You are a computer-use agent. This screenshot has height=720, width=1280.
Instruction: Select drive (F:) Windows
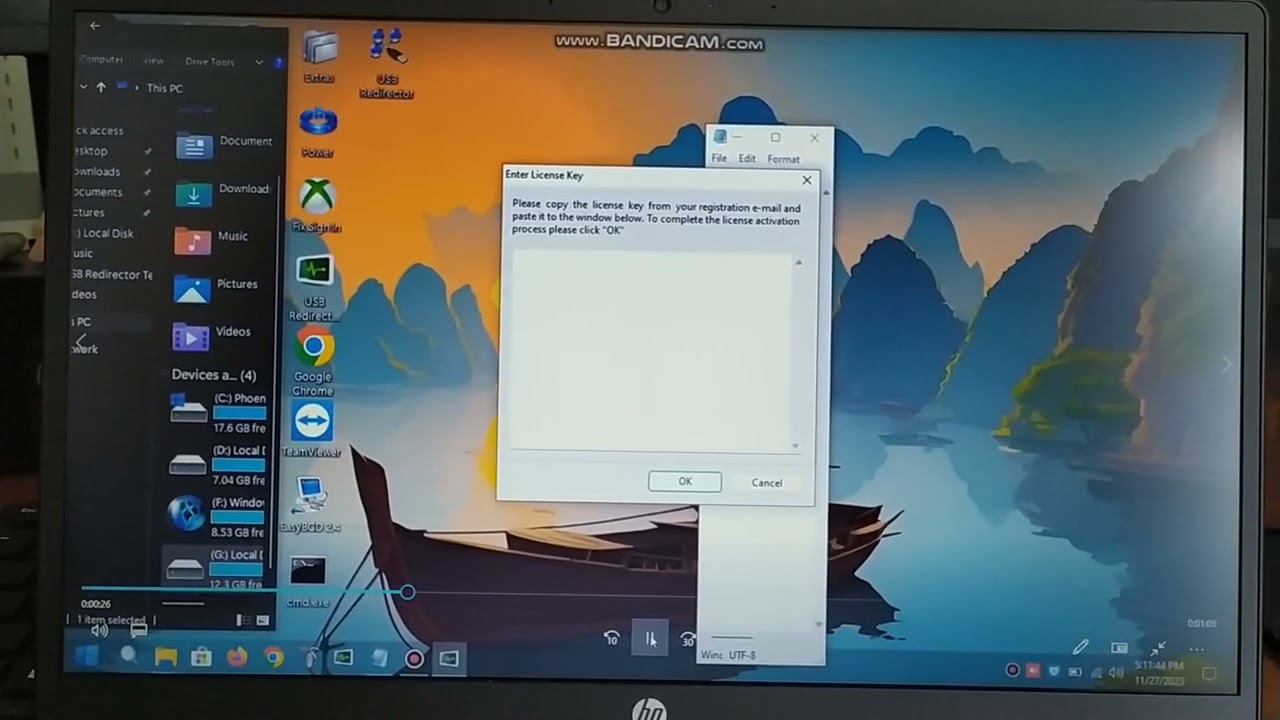[216, 515]
